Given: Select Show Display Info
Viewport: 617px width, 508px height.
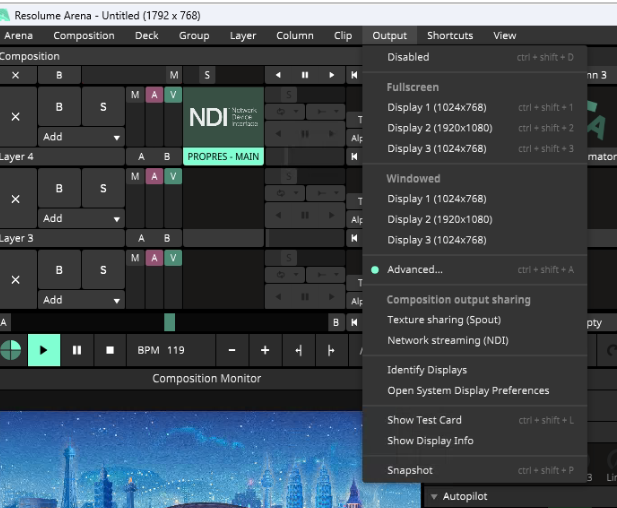Looking at the screenshot, I should (x=475, y=441).
